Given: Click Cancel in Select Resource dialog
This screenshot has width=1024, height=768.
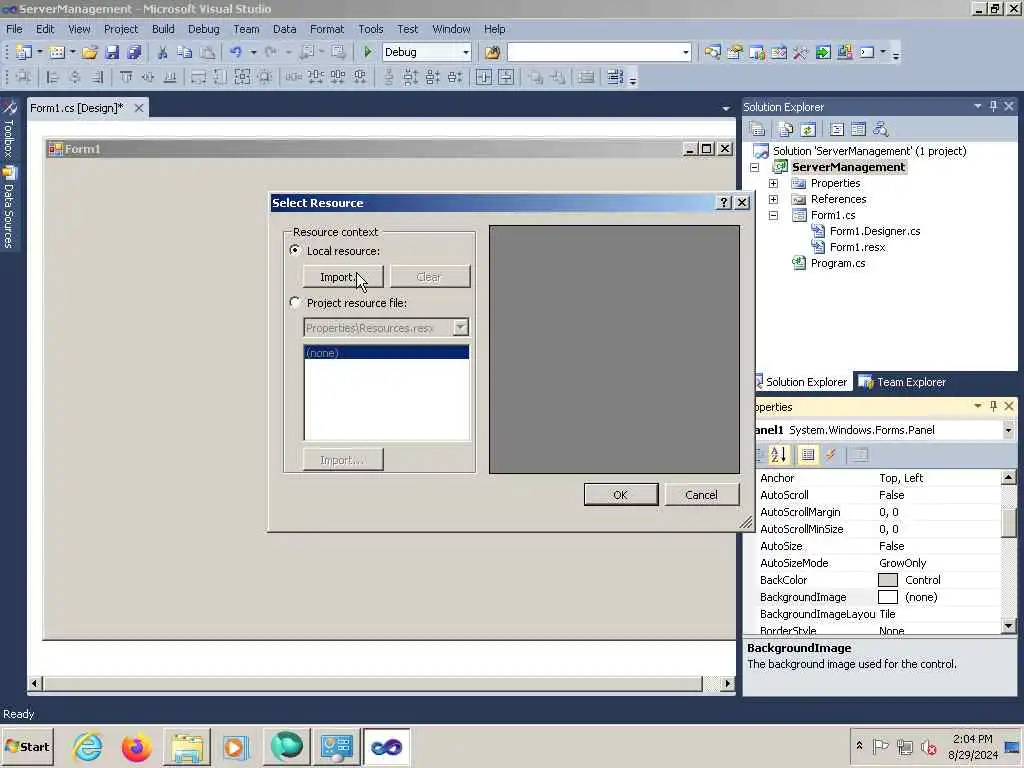Looking at the screenshot, I should 701,494.
